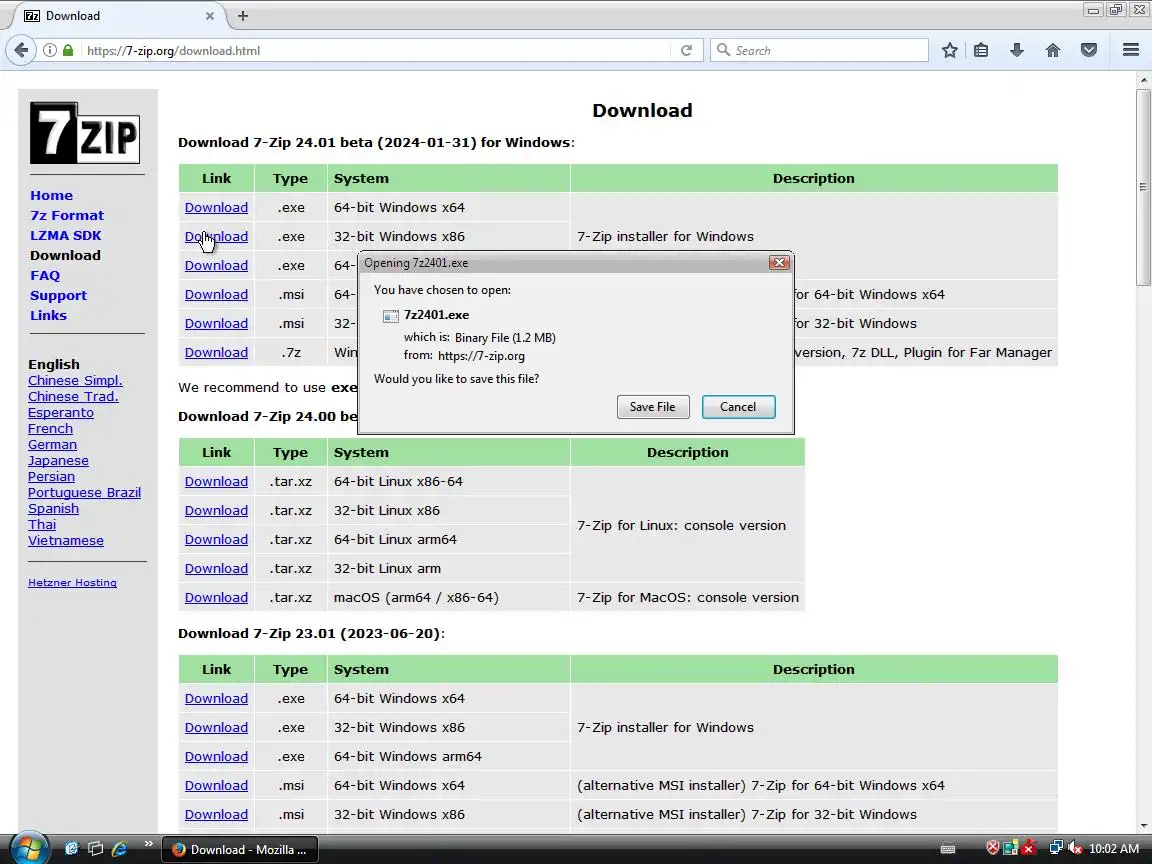Click the URL address bar
Screen dimensions: 1152x864
coord(375,50)
